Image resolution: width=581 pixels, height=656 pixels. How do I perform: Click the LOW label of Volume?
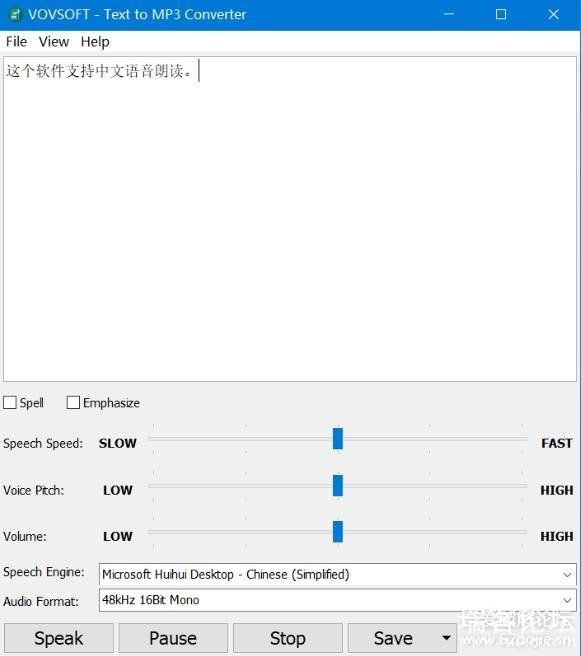(118, 536)
